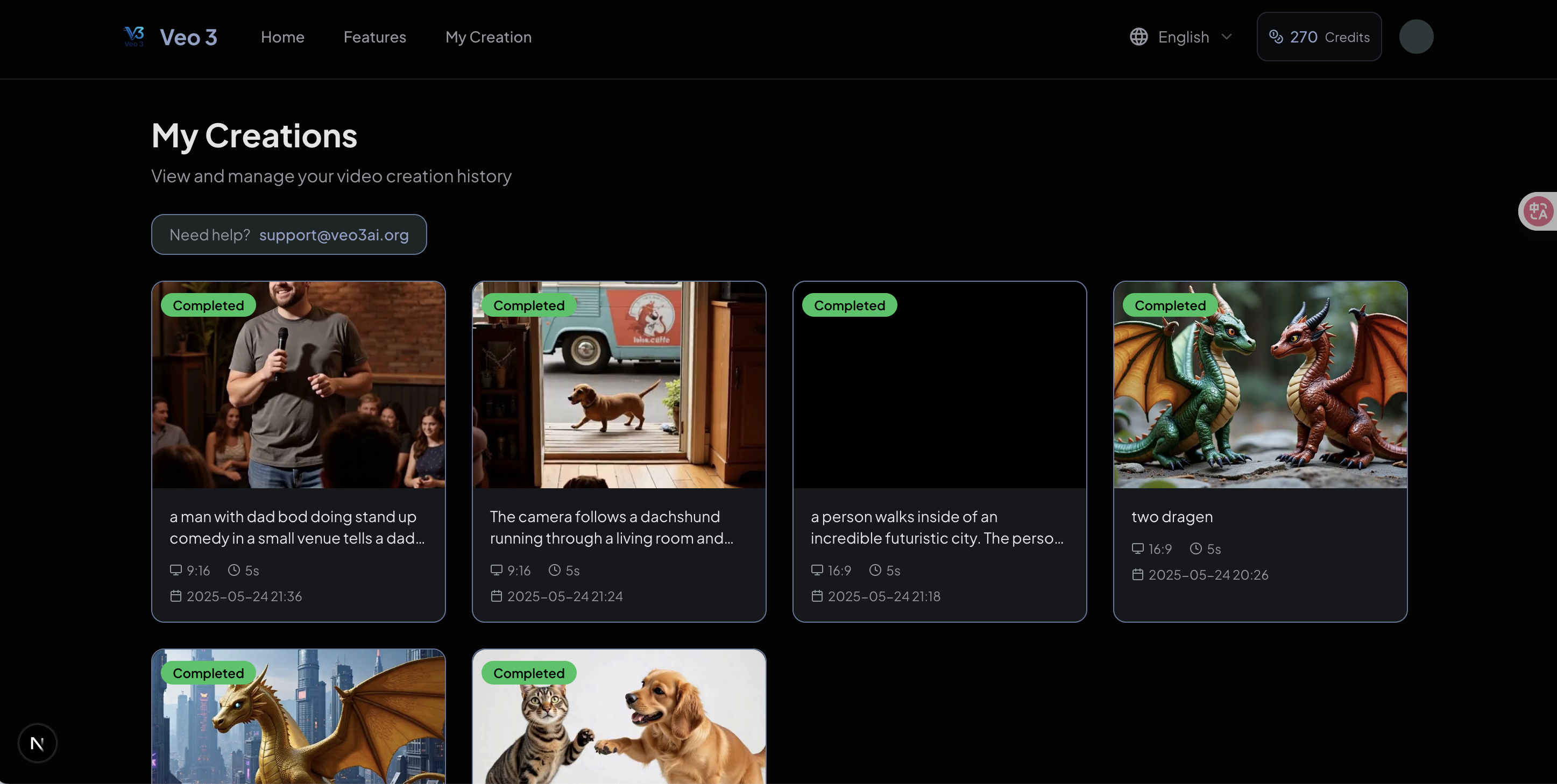
Task: Open the globe language icon
Action: tap(1139, 37)
